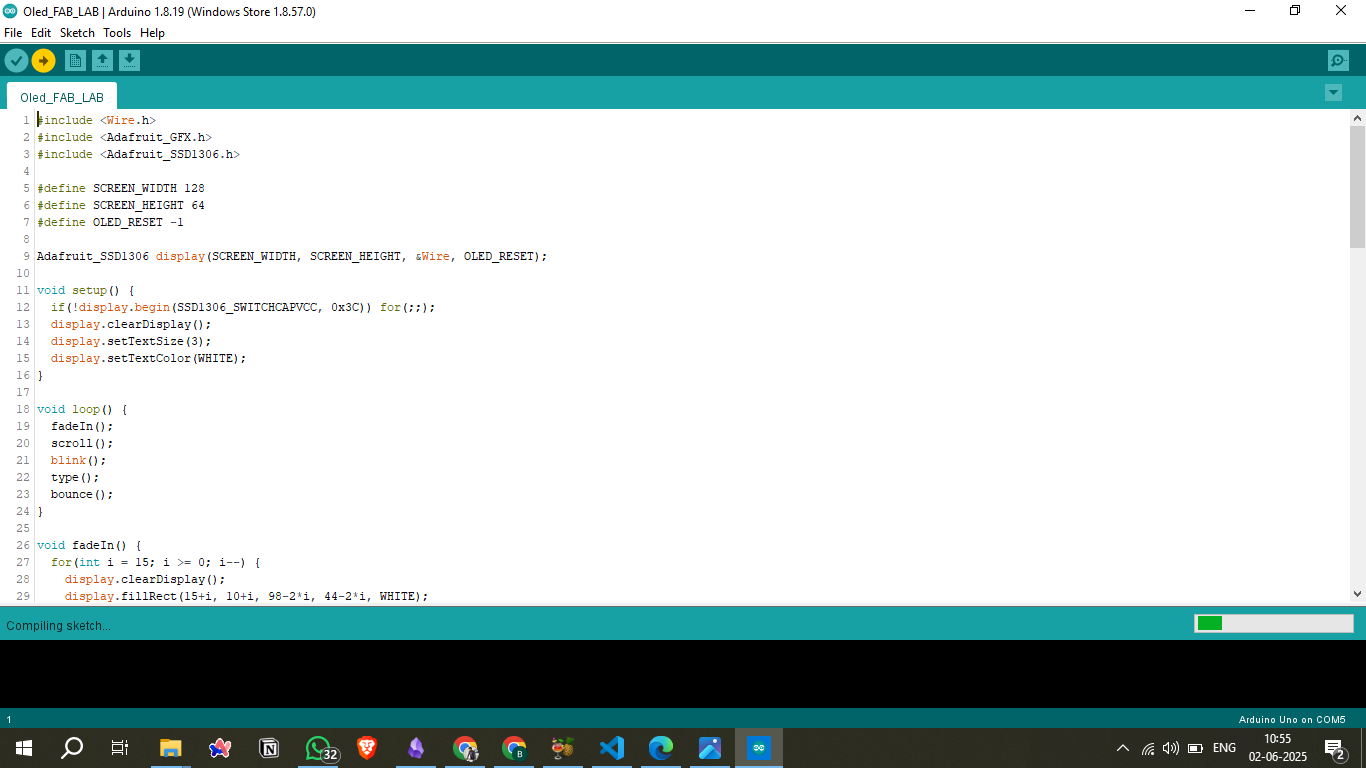Click the '#include <Adafruit_SSD1306.h>' line

(138, 154)
